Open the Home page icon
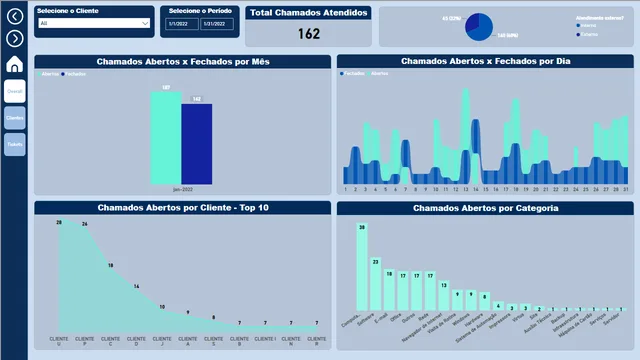Image resolution: width=640 pixels, height=360 pixels. coord(15,64)
